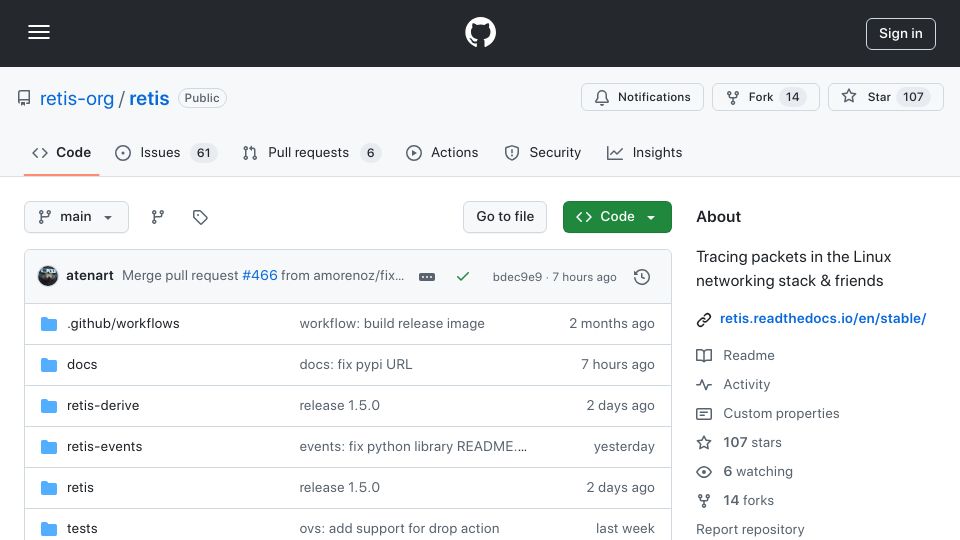Open commit bdec9e9
Screen dimensions: 960x540
(x=517, y=277)
